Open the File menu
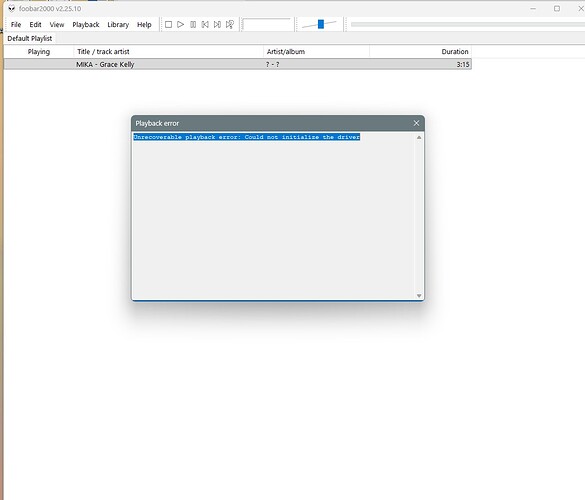585x500 pixels. click(16, 25)
